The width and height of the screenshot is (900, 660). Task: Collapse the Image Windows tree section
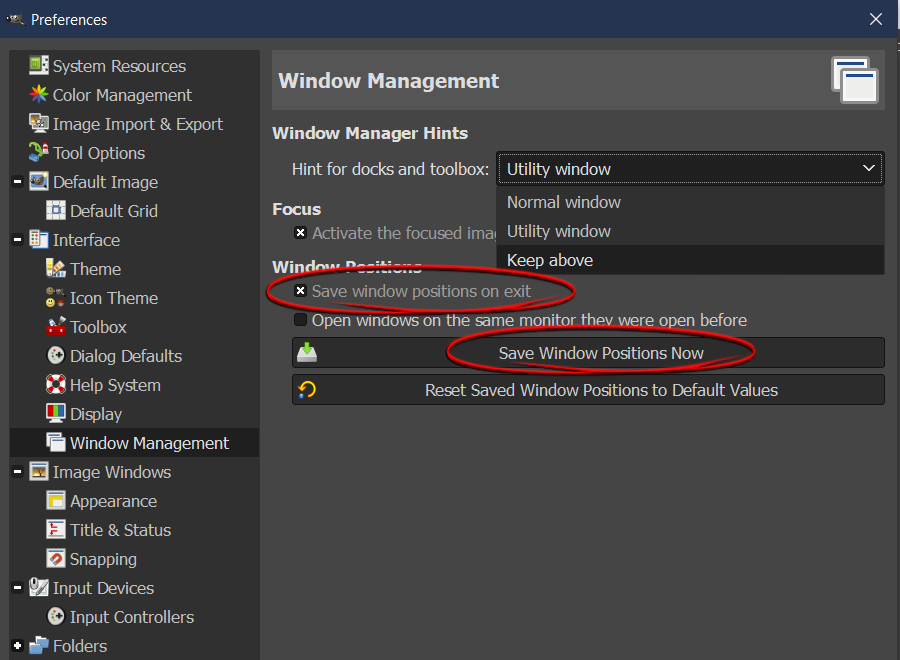pyautogui.click(x=18, y=472)
